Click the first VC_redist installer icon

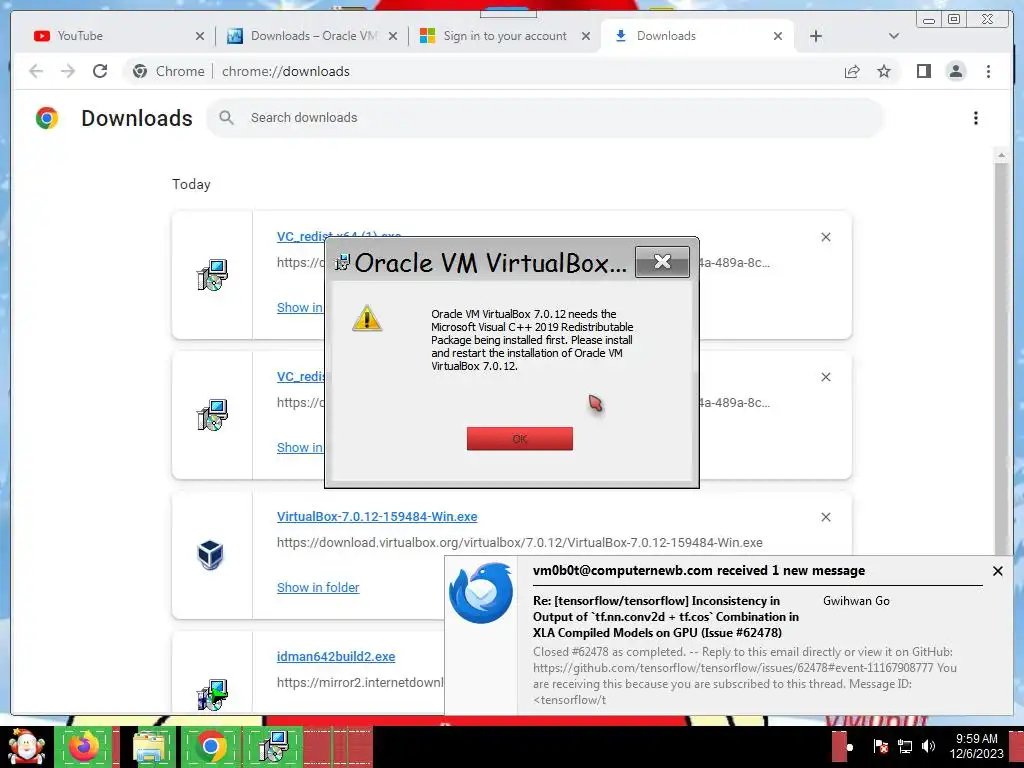pyautogui.click(x=212, y=275)
